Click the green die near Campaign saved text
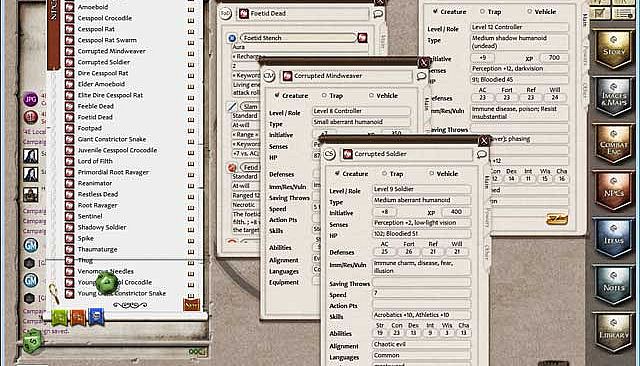The height and width of the screenshot is (366, 640). (x=32, y=341)
